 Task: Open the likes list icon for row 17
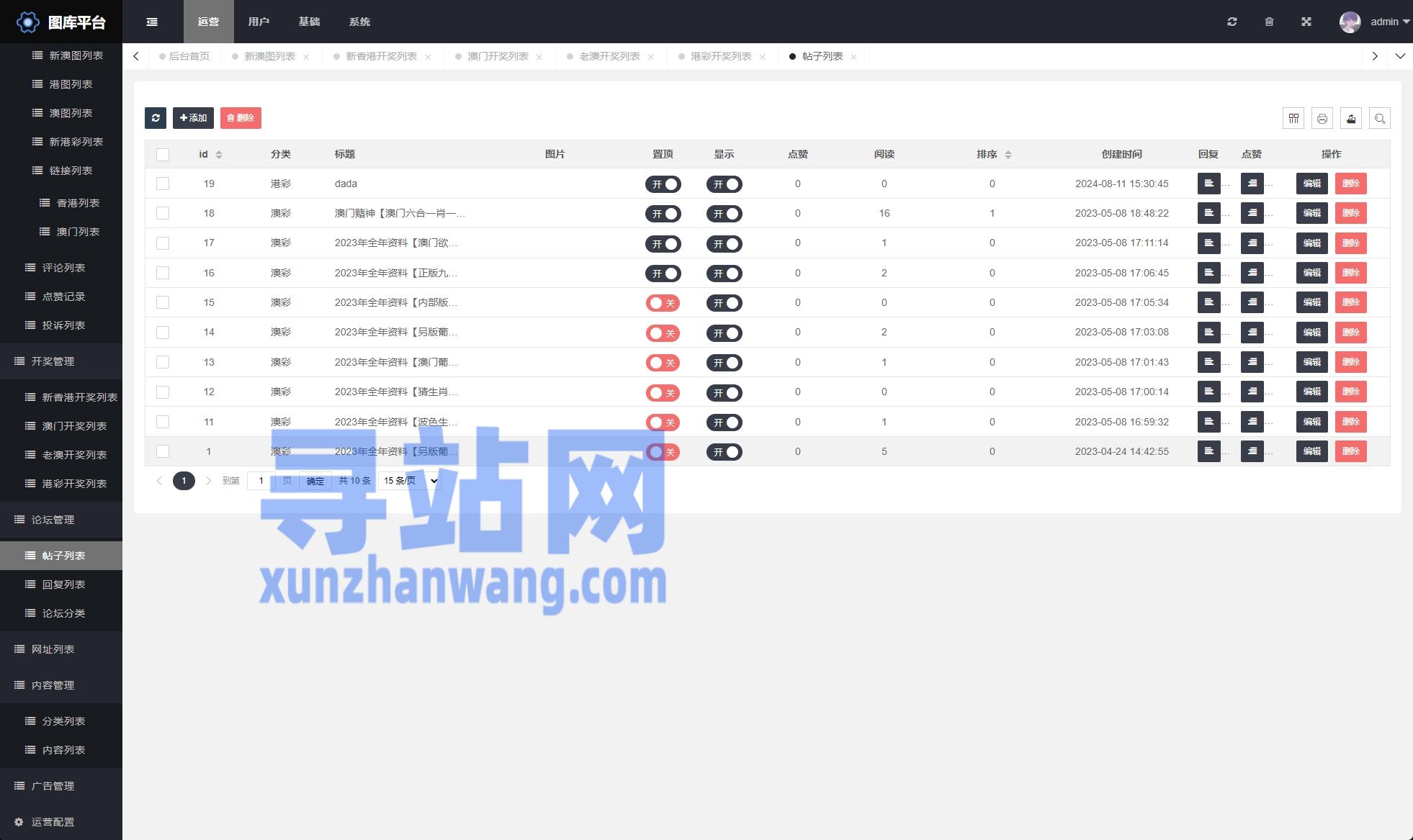(x=1252, y=243)
